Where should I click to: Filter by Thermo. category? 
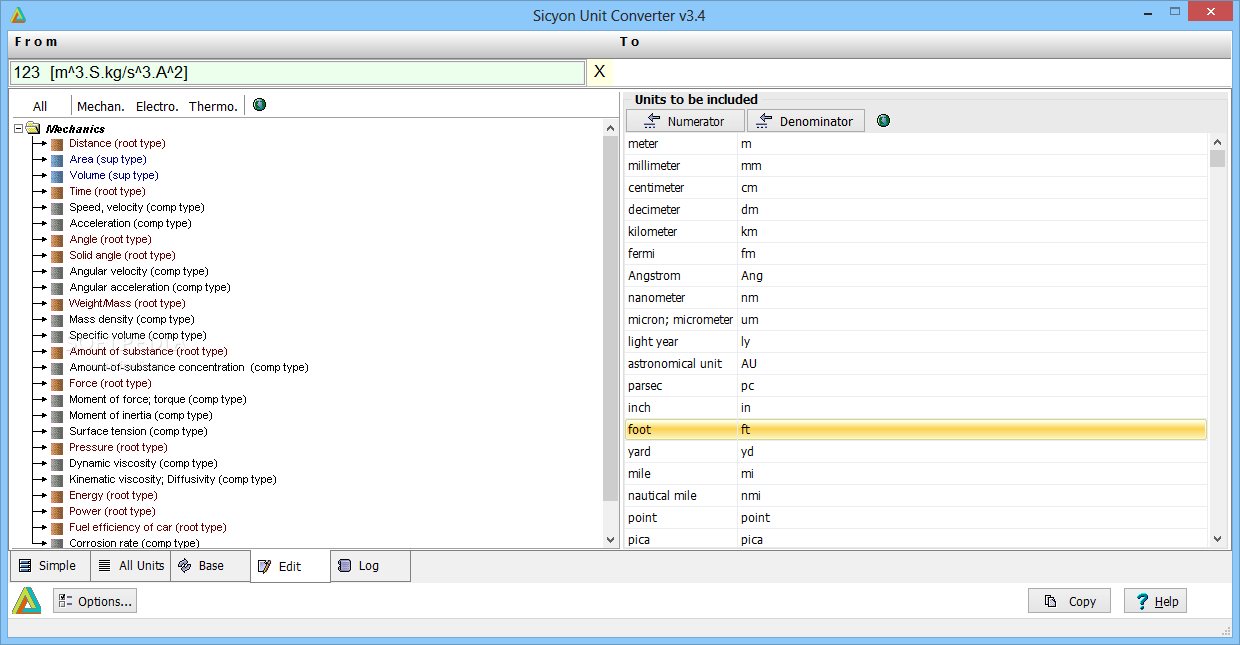pyautogui.click(x=214, y=106)
